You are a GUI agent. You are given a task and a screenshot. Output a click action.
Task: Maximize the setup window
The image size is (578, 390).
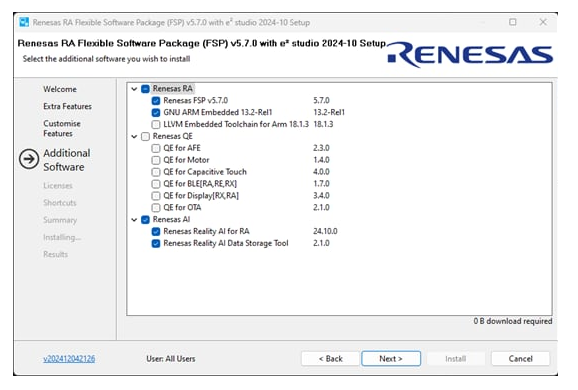512,22
